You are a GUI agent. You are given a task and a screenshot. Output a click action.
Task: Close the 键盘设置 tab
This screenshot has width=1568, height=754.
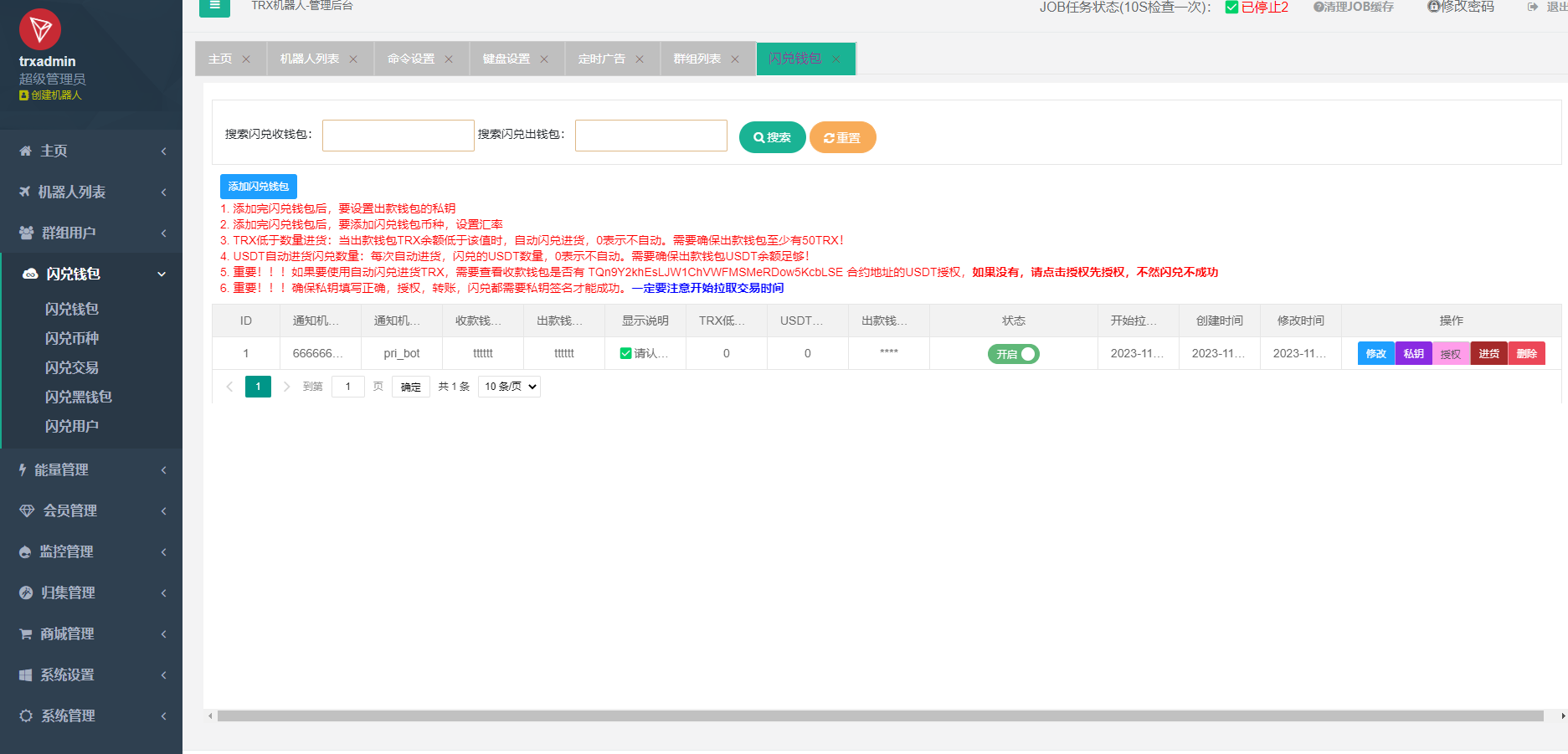544,59
